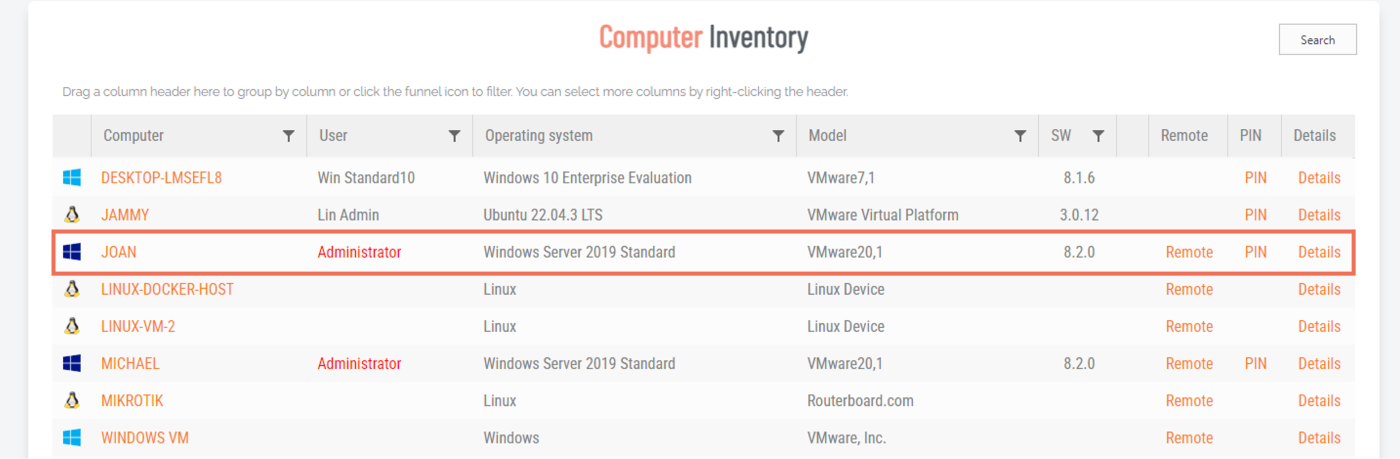Click the Windows icon beside DESKTOP-LMSEFL8
The width and height of the screenshot is (1400, 459).
click(72, 178)
